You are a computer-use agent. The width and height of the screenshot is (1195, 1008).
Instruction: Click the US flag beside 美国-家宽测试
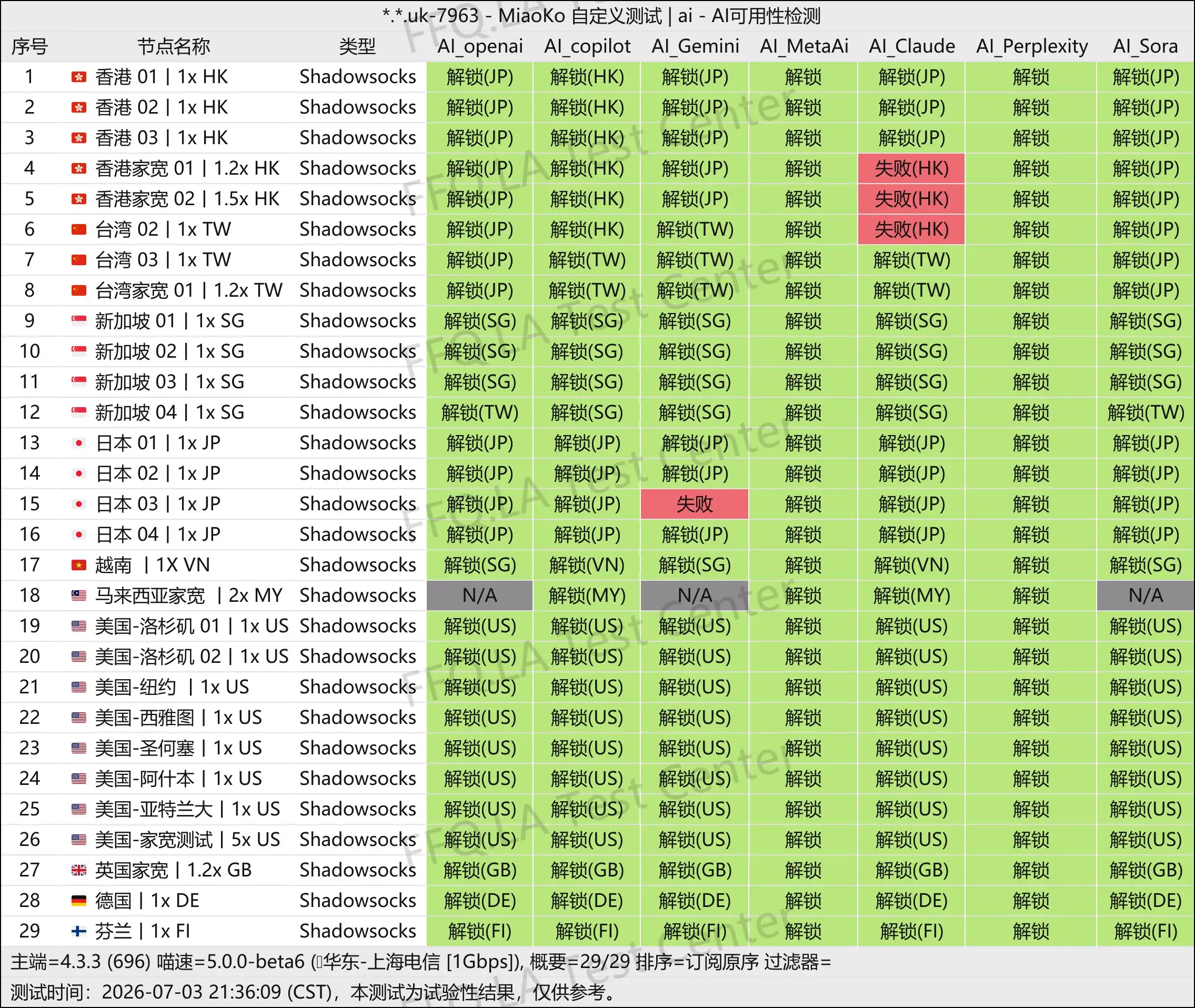[x=79, y=840]
